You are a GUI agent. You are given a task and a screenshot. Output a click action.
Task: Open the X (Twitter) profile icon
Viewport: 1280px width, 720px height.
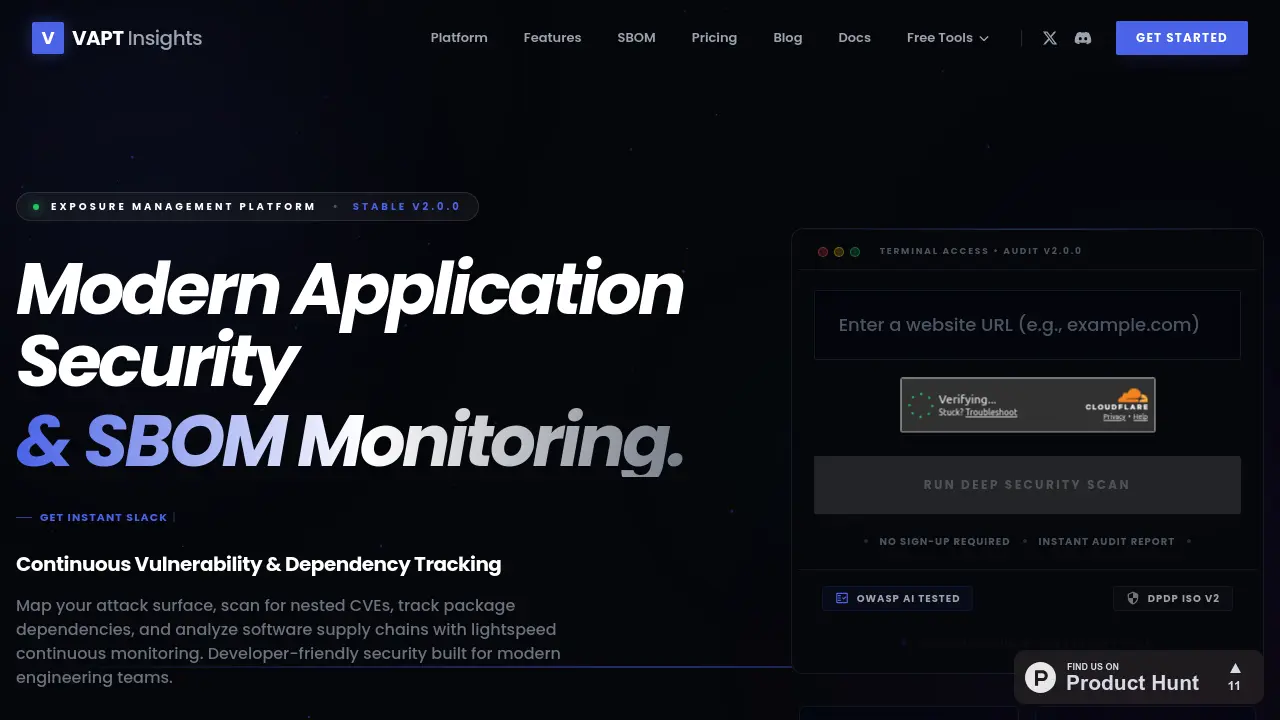(x=1049, y=38)
